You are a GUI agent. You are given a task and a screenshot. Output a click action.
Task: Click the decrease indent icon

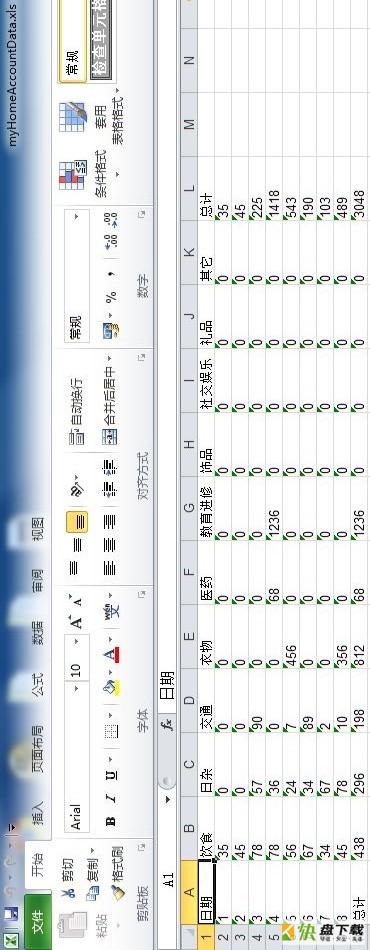click(111, 490)
